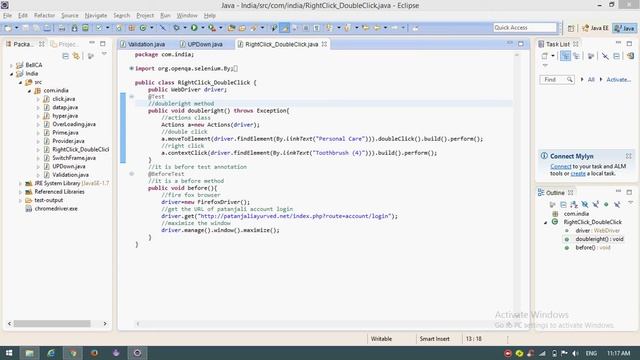Click the Activate... link in the Task List

pyautogui.click(x=618, y=80)
